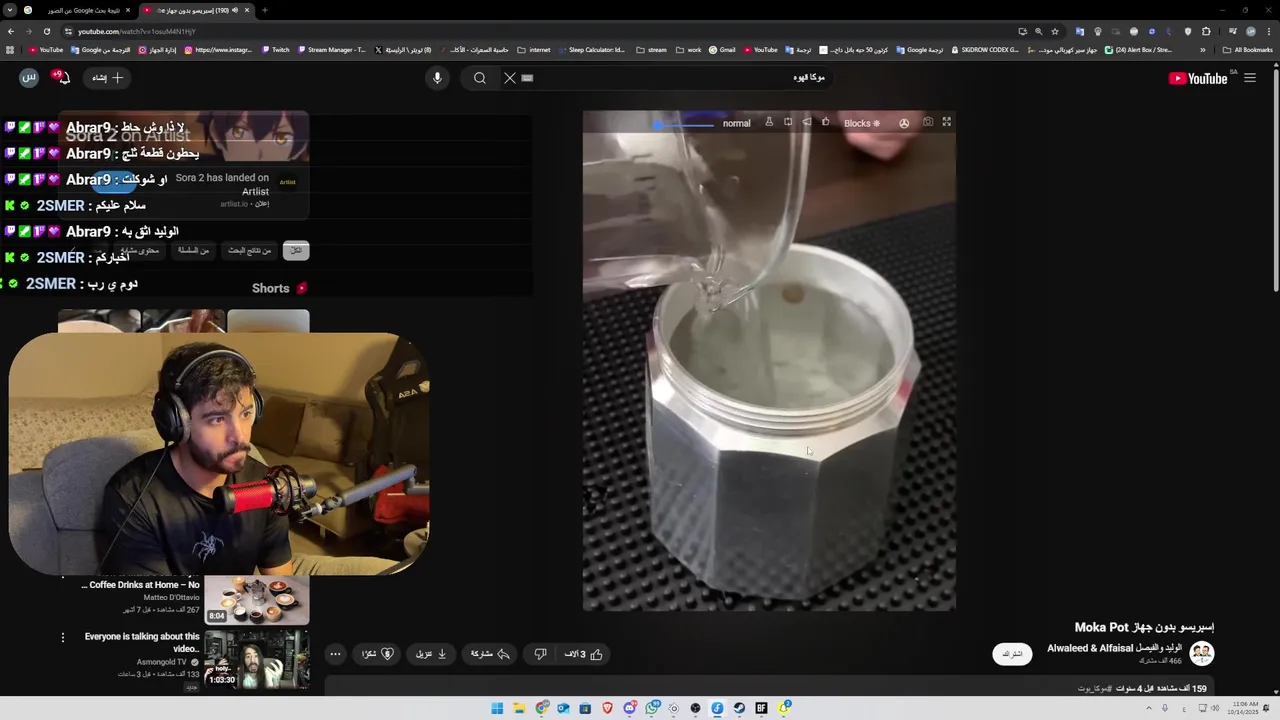
Task: Open the Shorts section heading
Action: click(x=279, y=288)
